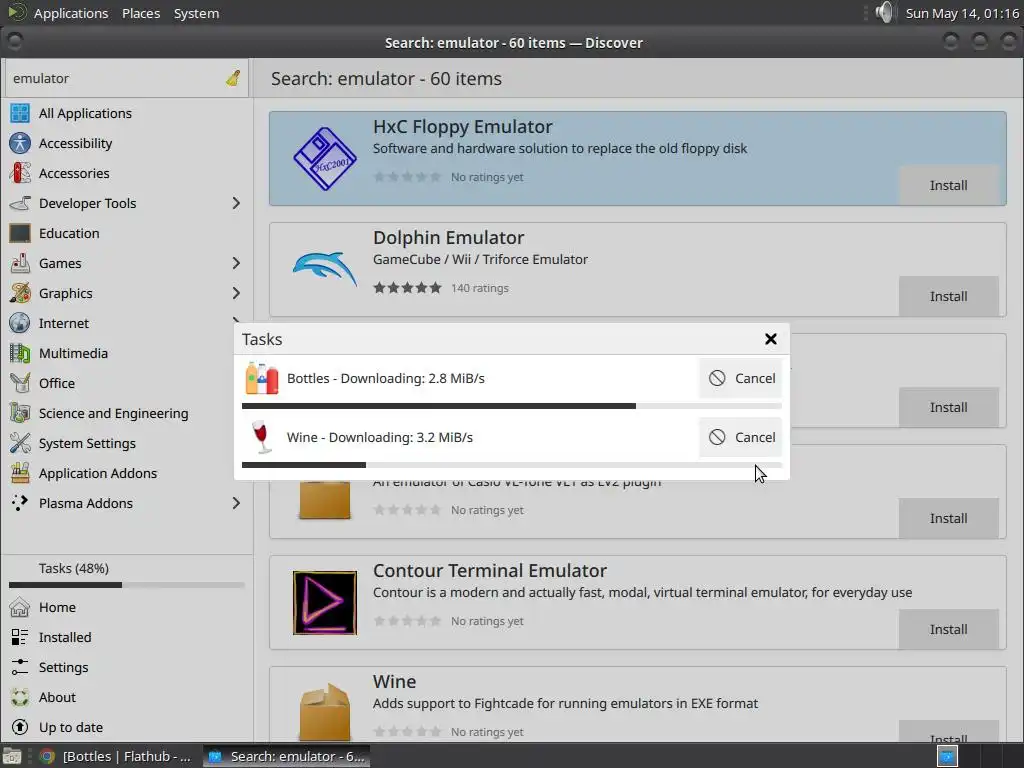Image resolution: width=1024 pixels, height=768 pixels.
Task: Click the Application Addons icon
Action: 20,473
